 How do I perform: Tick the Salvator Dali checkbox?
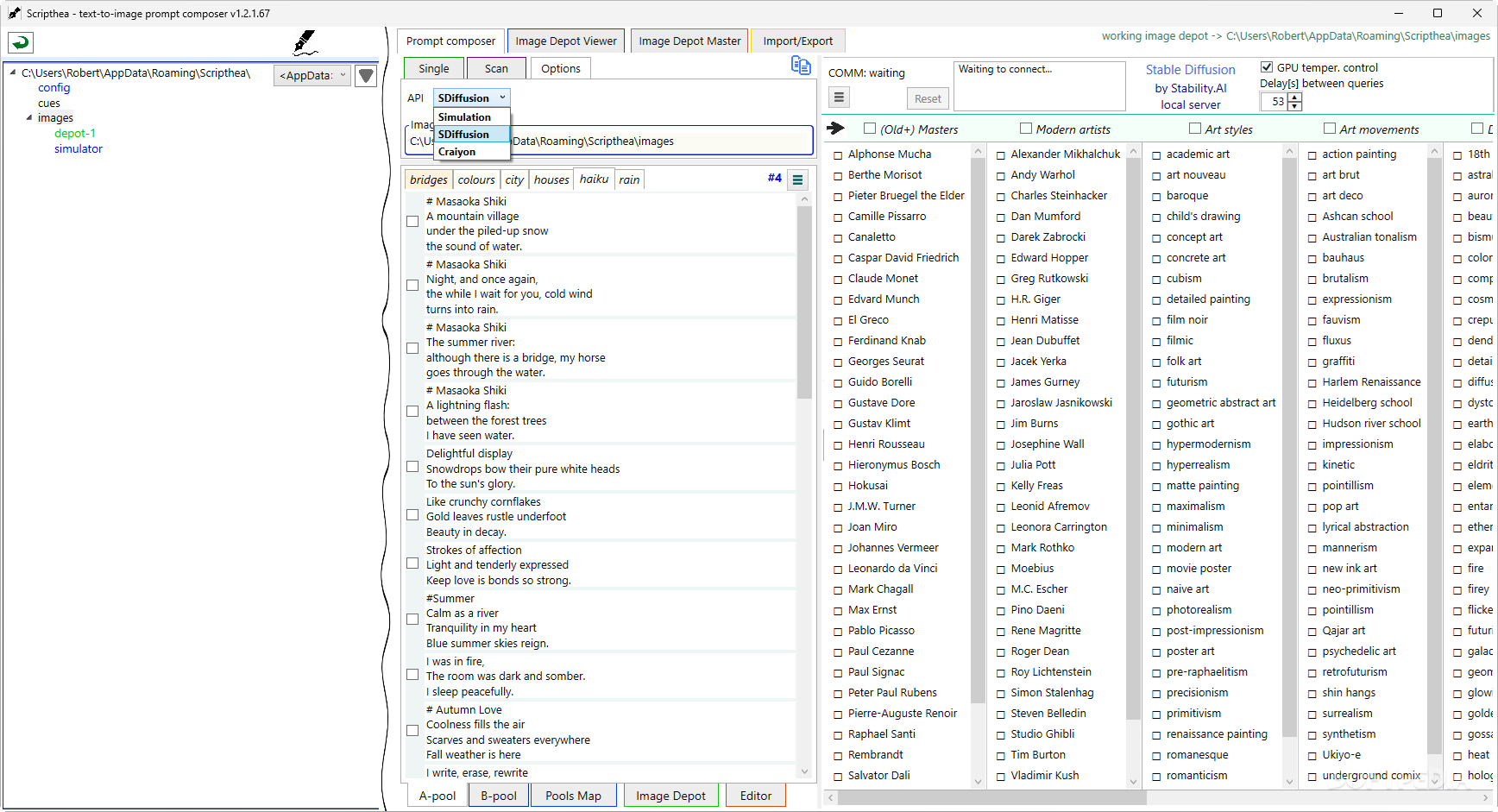(838, 777)
